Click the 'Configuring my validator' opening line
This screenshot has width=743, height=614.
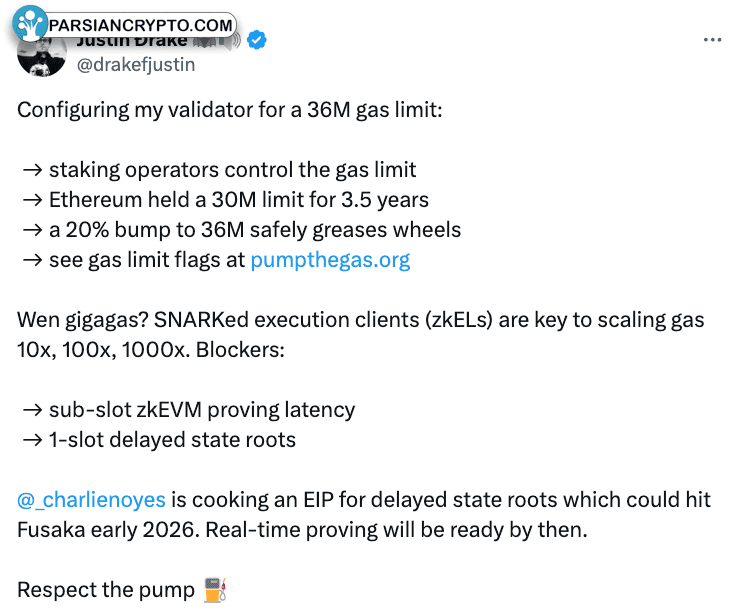[x=230, y=110]
